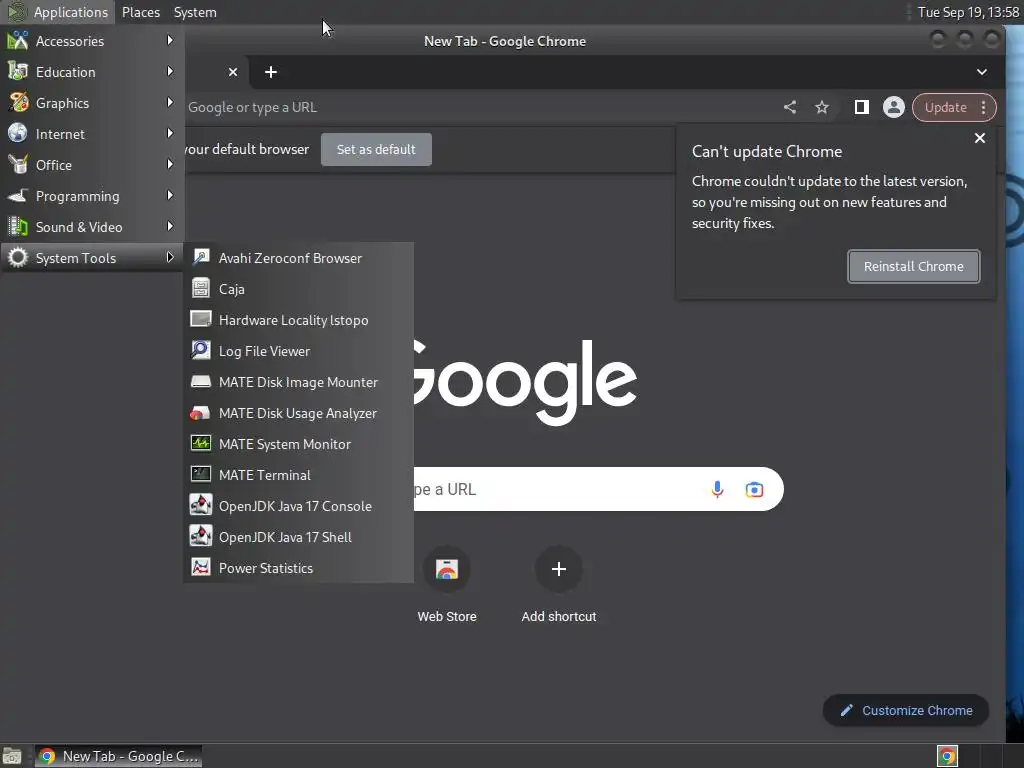The height and width of the screenshot is (768, 1024).
Task: Open Chrome profile avatar icon
Action: [893, 107]
